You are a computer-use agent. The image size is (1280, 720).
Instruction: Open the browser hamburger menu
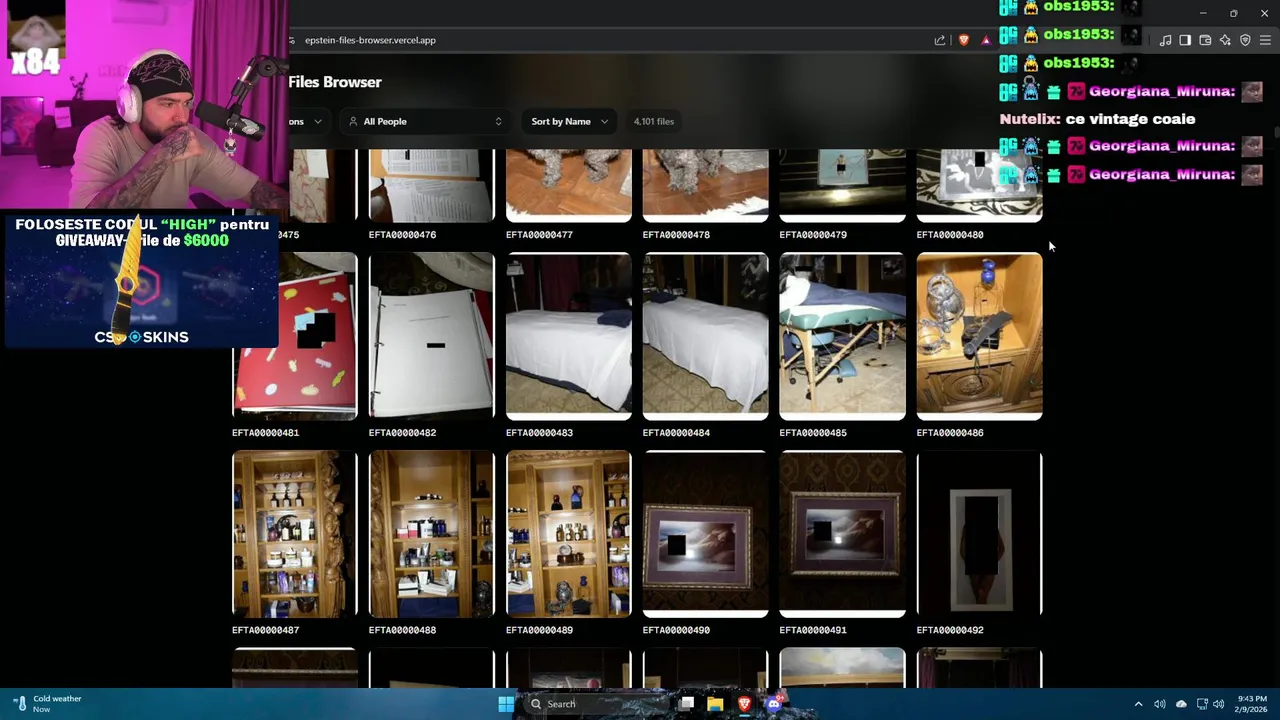click(x=1265, y=40)
